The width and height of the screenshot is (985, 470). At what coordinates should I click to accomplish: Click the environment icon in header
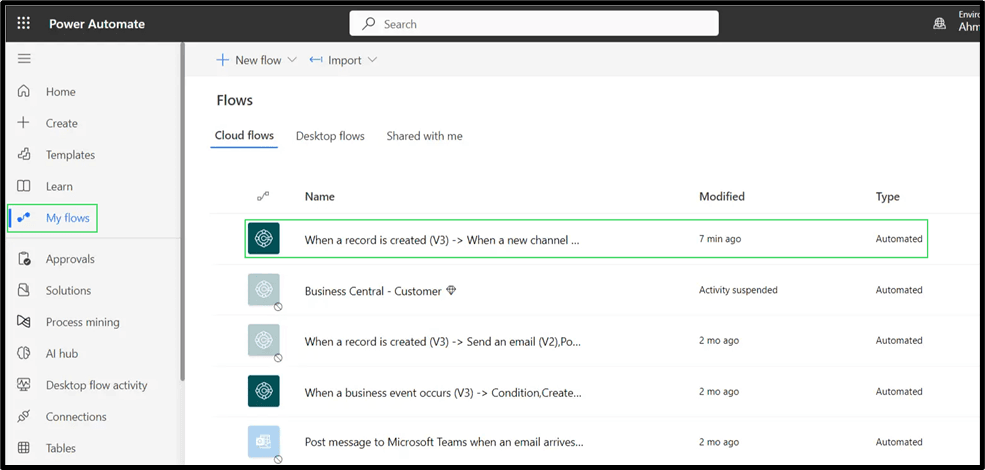click(939, 23)
